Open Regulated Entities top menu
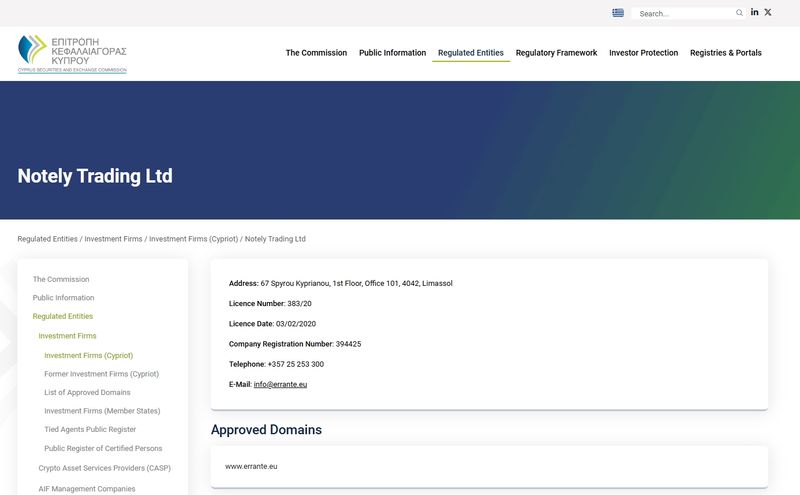 470,53
